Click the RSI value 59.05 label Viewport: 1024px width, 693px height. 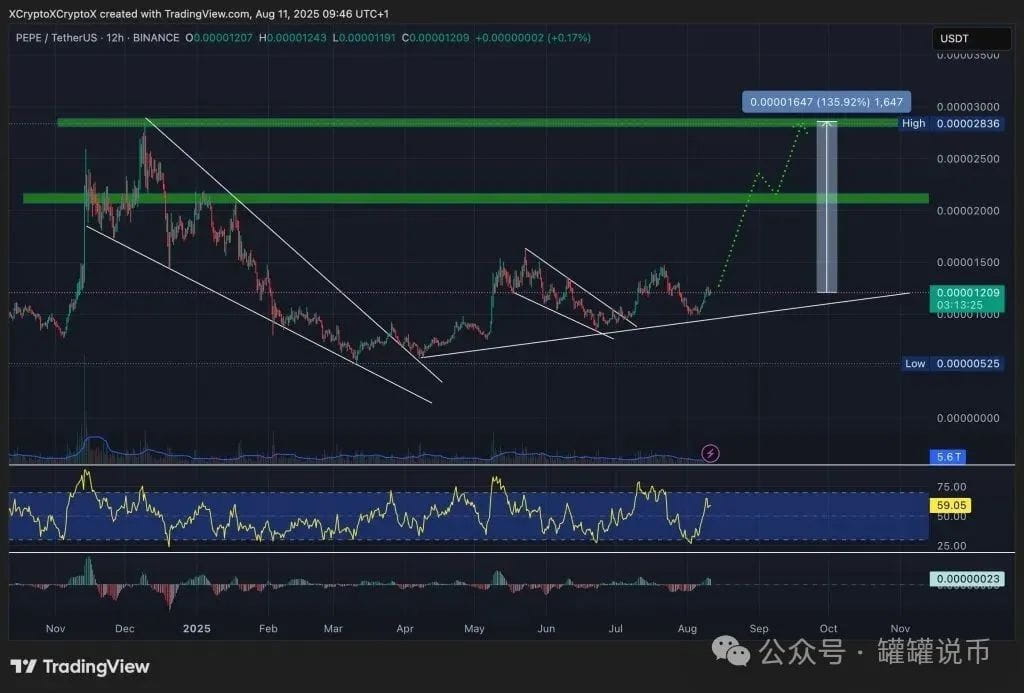pyautogui.click(x=950, y=505)
